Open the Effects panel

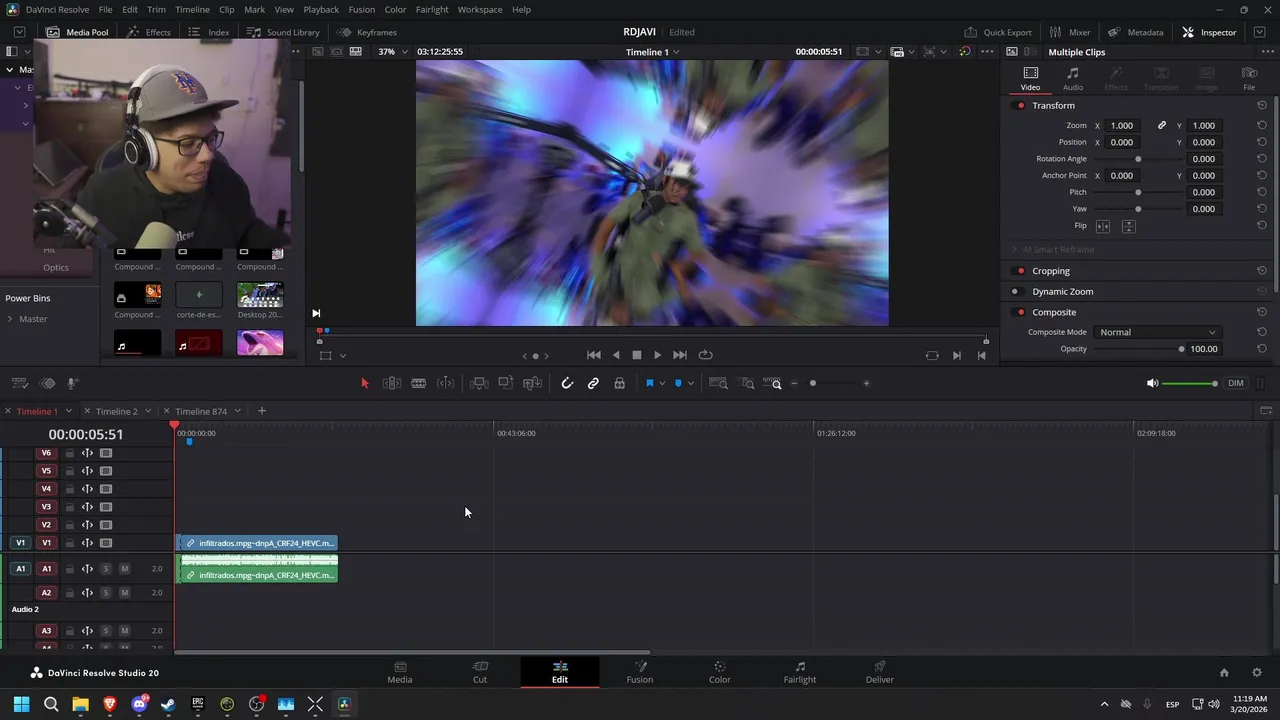(x=148, y=32)
